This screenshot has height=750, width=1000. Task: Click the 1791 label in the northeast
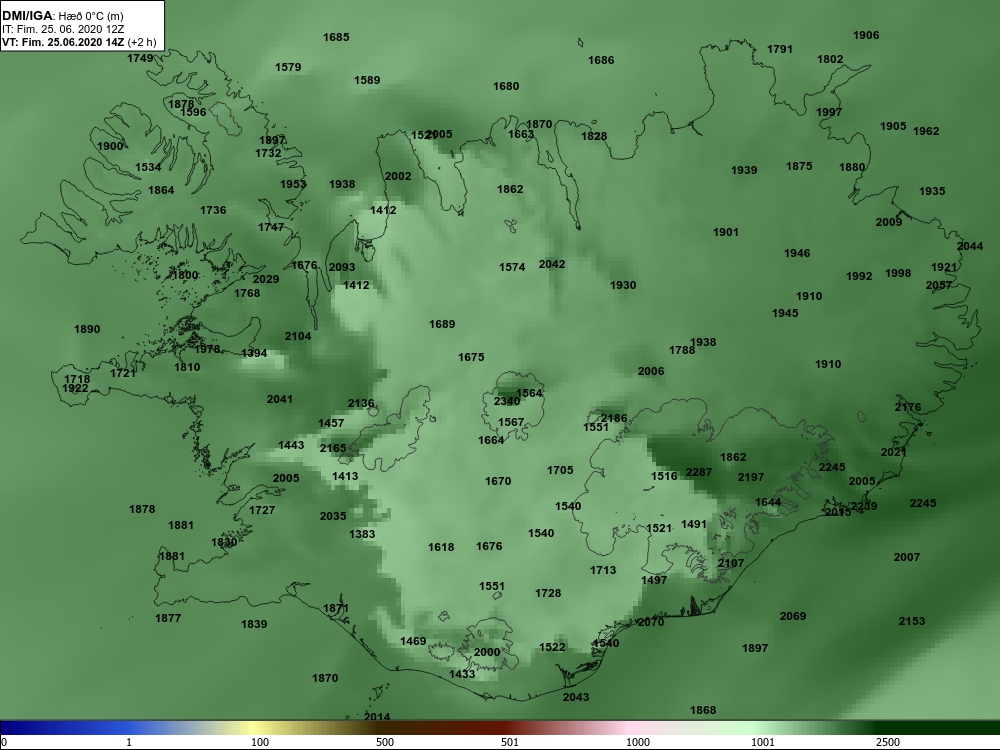tap(780, 49)
